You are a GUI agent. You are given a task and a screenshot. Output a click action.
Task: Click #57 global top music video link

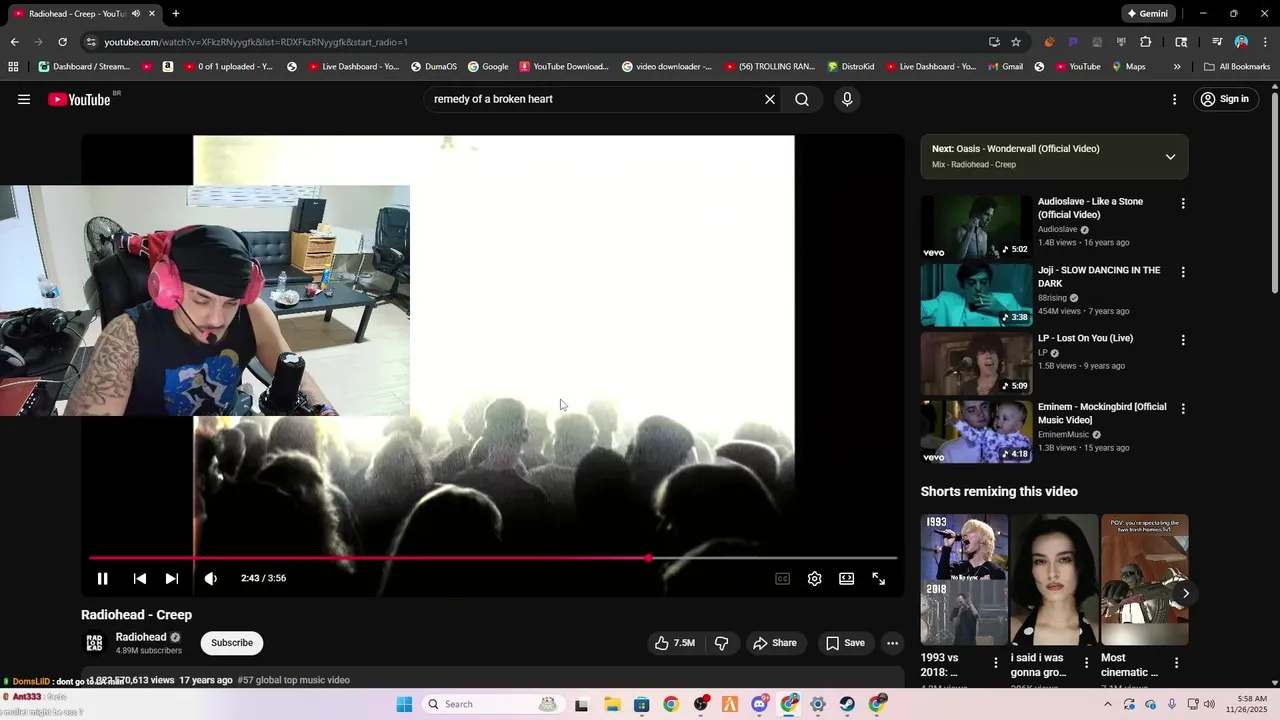coord(294,680)
